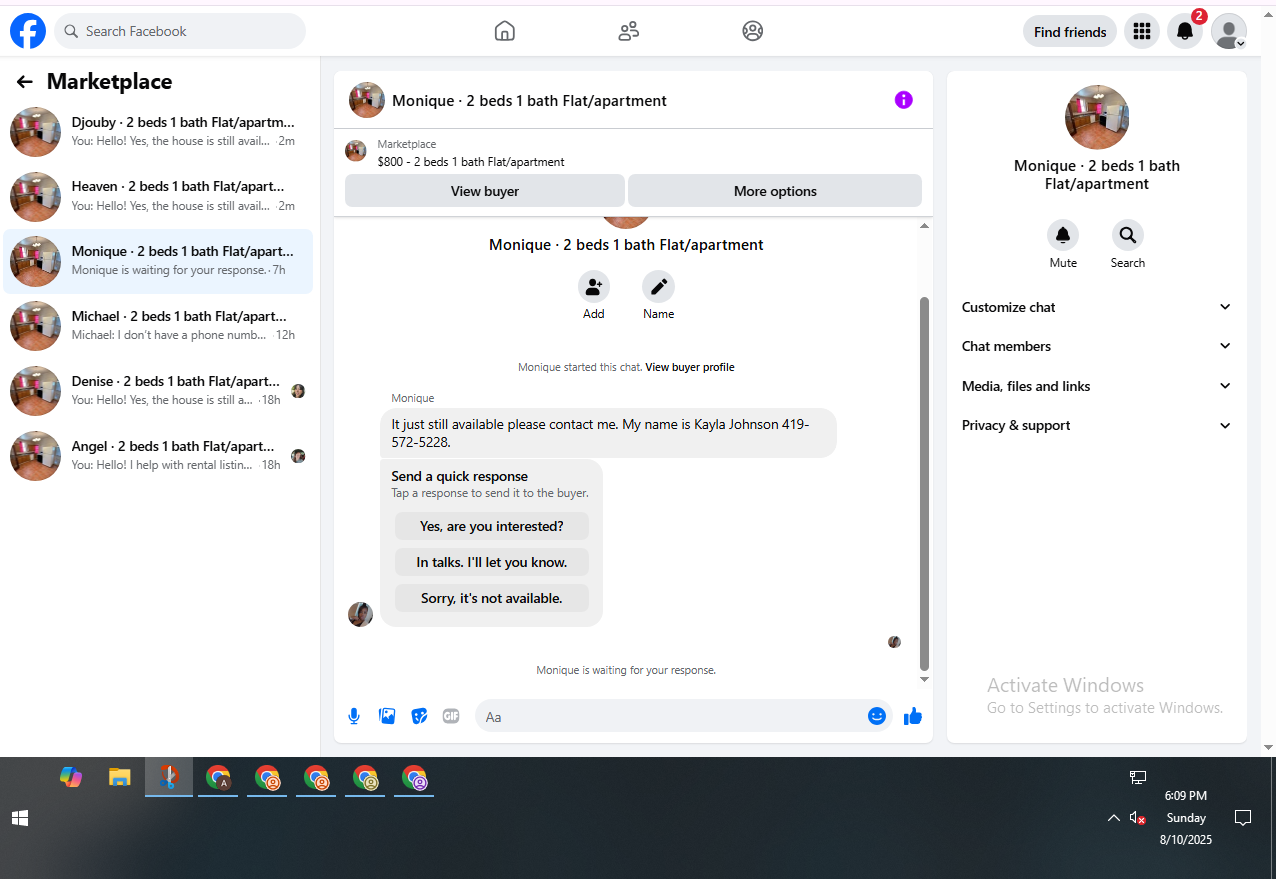Click large listing photo in right panel
This screenshot has height=879, width=1276.
(x=1097, y=117)
